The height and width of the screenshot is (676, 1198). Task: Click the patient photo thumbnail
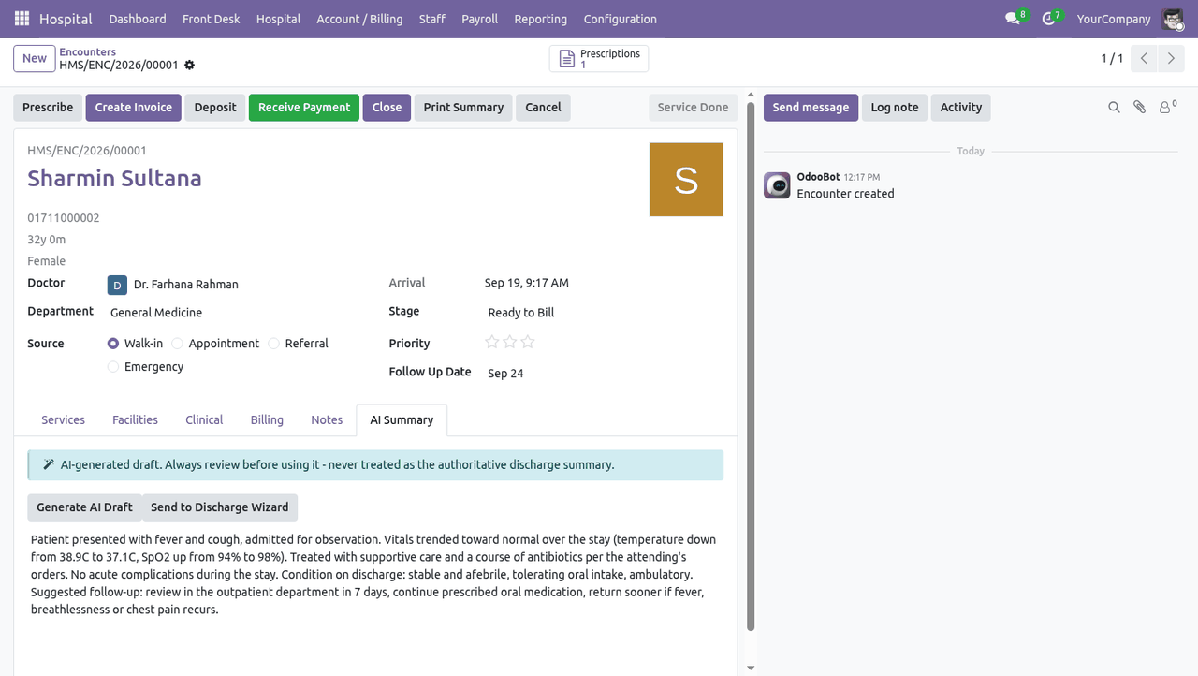pyautogui.click(x=686, y=180)
